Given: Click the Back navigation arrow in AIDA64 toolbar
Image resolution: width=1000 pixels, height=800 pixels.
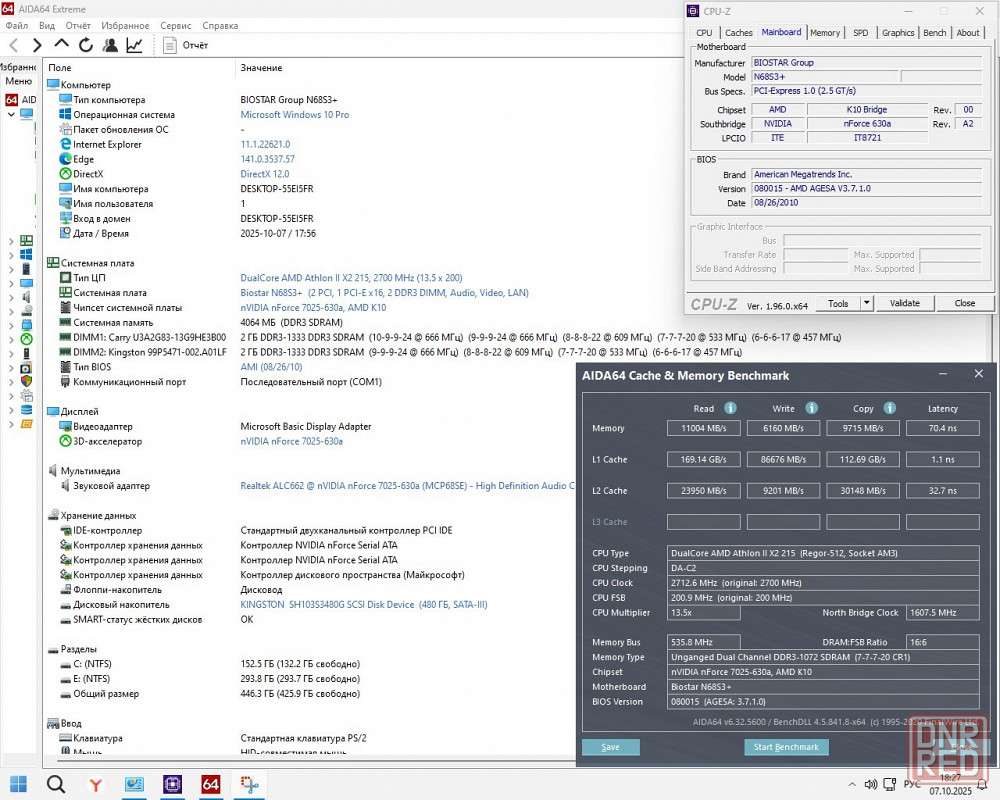Looking at the screenshot, I should (13, 45).
